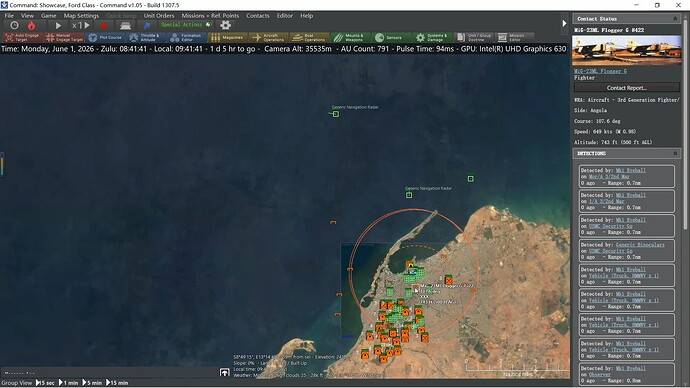This screenshot has width=690, height=388.
Task: Open Aircraft Operations
Action: (269, 37)
